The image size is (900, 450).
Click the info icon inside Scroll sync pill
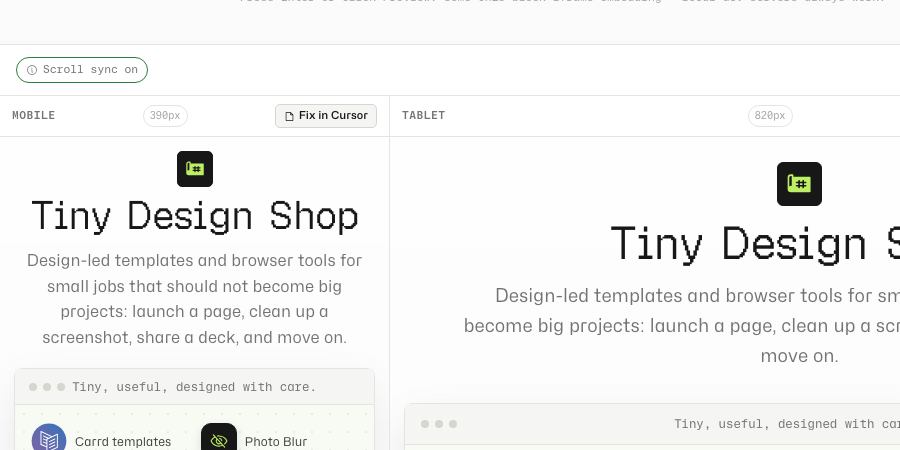tap(32, 70)
